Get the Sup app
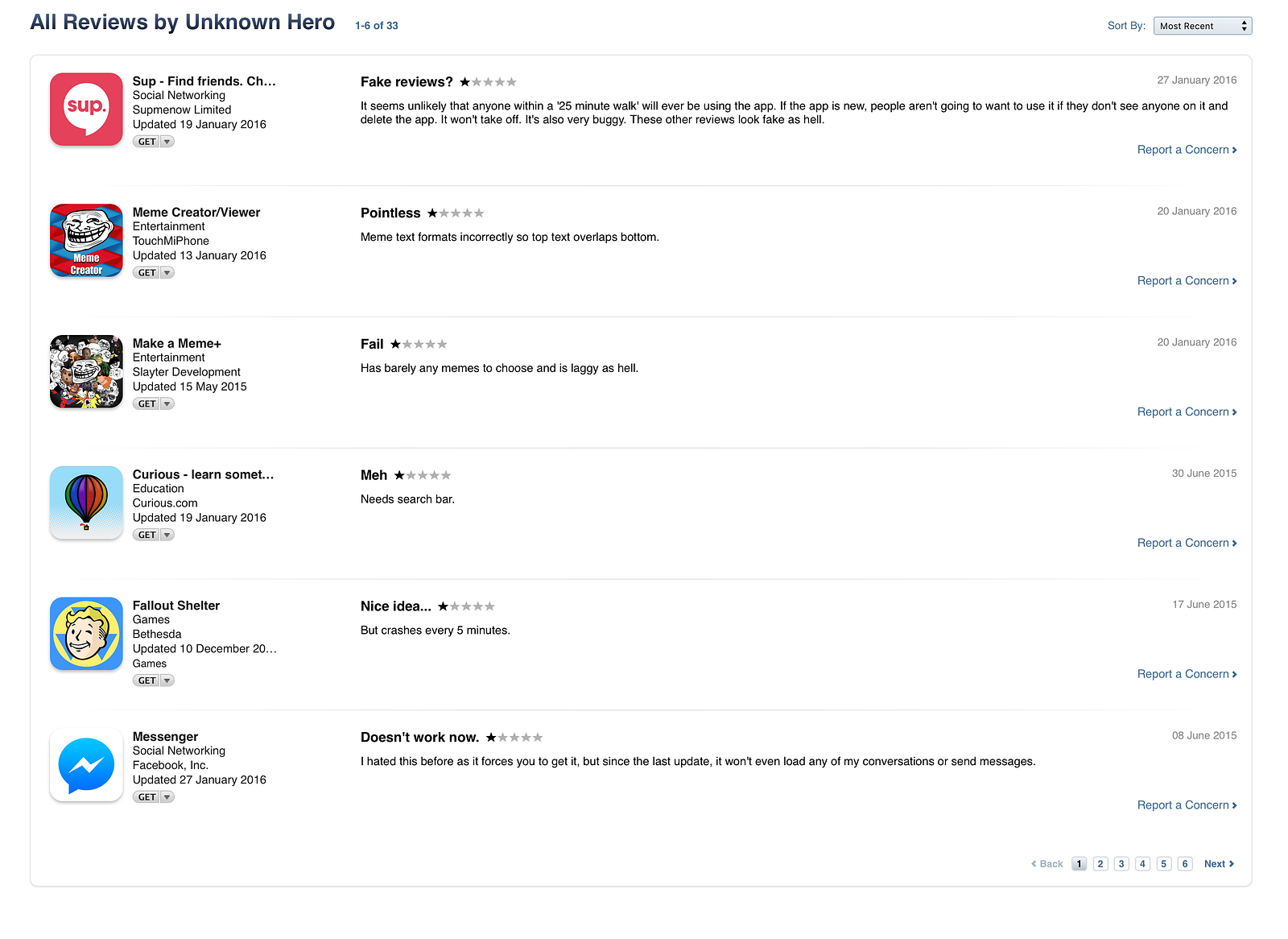The width and height of the screenshot is (1288, 939). tap(147, 142)
